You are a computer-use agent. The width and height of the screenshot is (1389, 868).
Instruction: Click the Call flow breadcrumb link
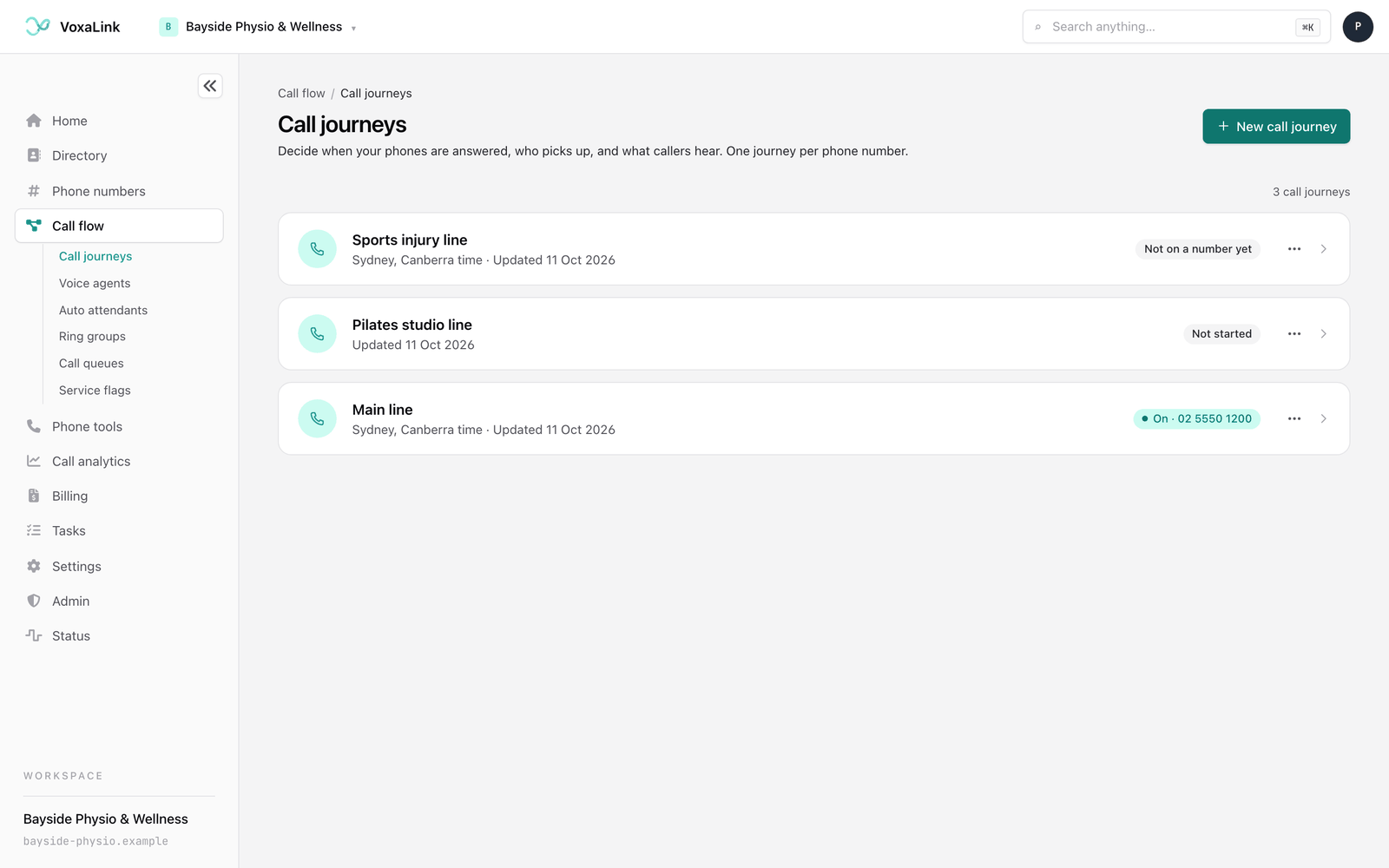(301, 94)
